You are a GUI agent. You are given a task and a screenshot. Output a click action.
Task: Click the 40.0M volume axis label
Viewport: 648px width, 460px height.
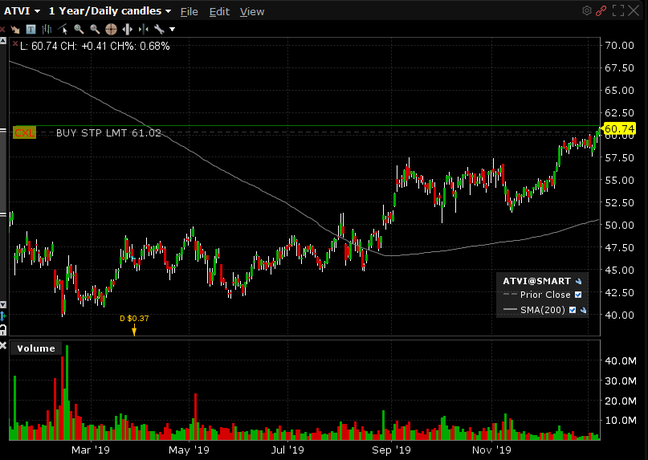click(620, 361)
